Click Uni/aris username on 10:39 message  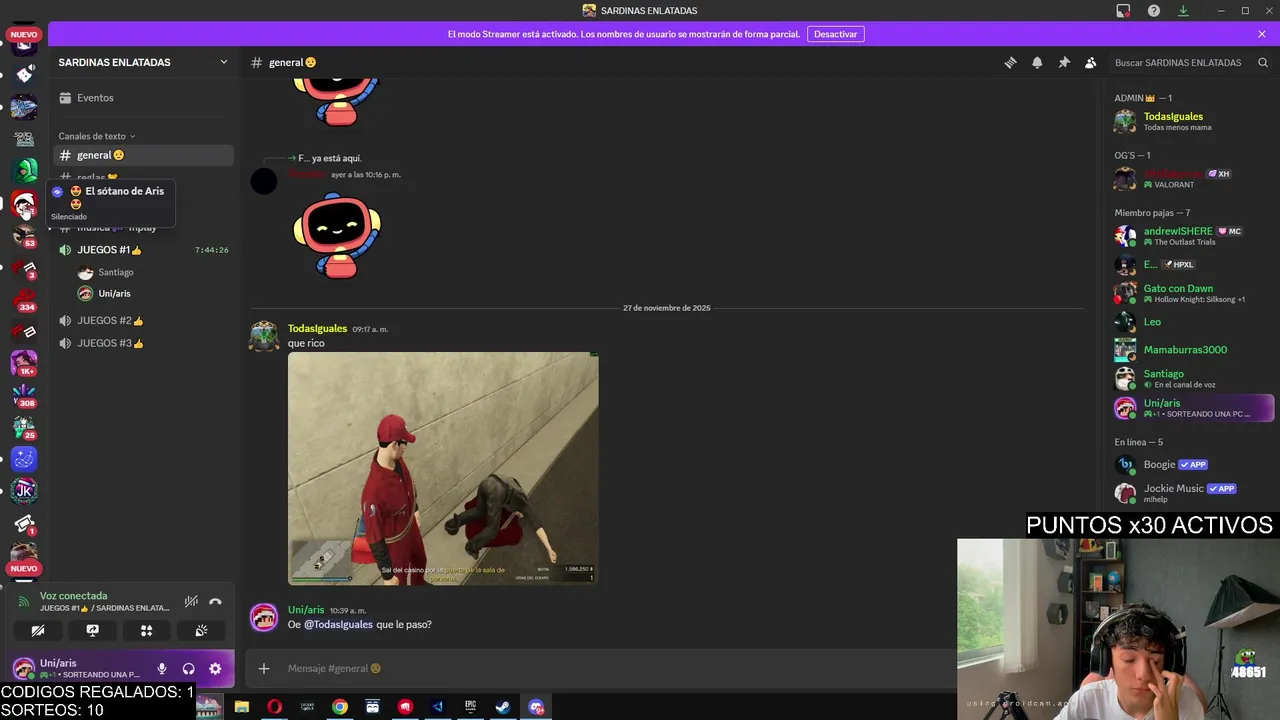tap(306, 610)
